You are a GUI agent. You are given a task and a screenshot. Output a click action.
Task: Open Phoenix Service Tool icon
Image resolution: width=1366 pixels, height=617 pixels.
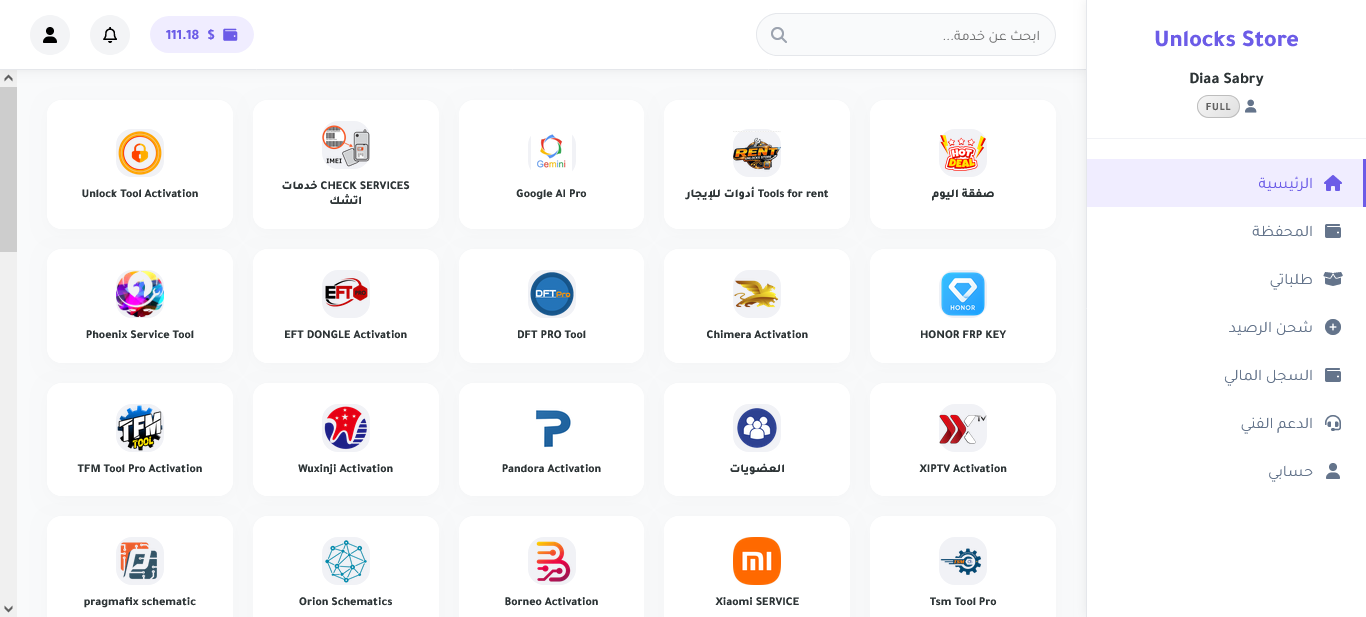point(140,294)
